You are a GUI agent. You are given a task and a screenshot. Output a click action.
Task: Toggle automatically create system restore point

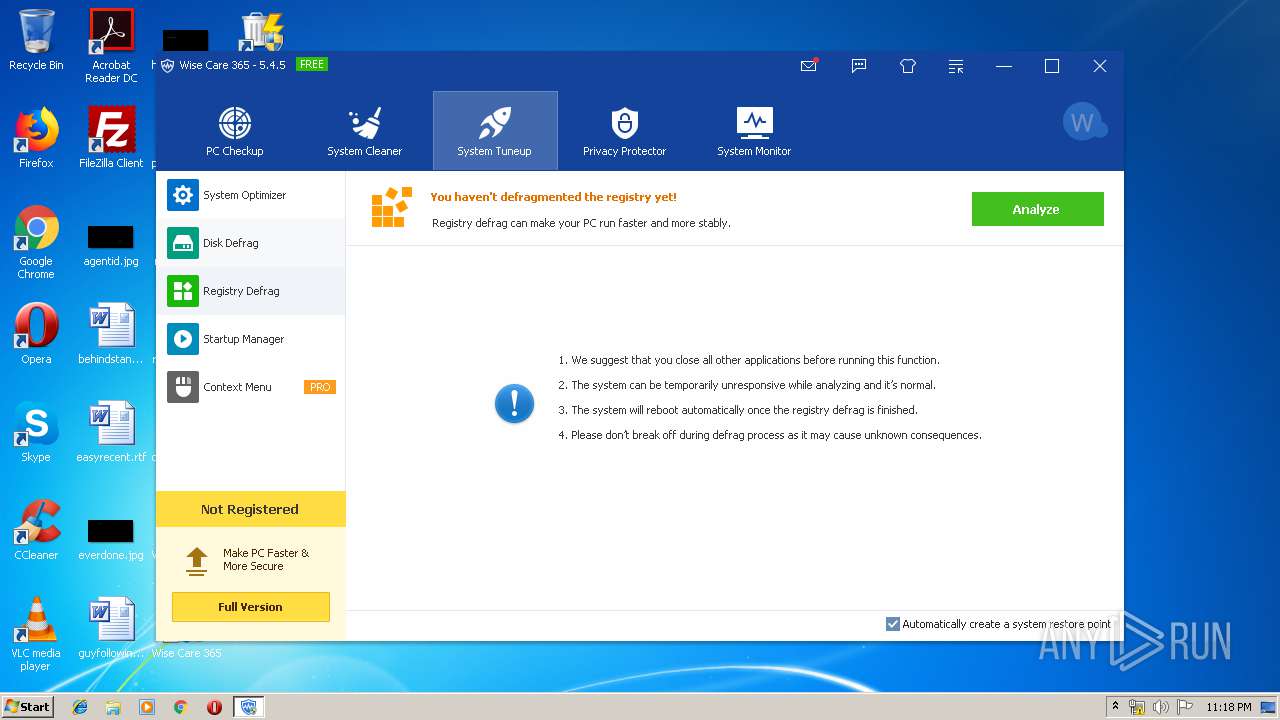click(893, 624)
